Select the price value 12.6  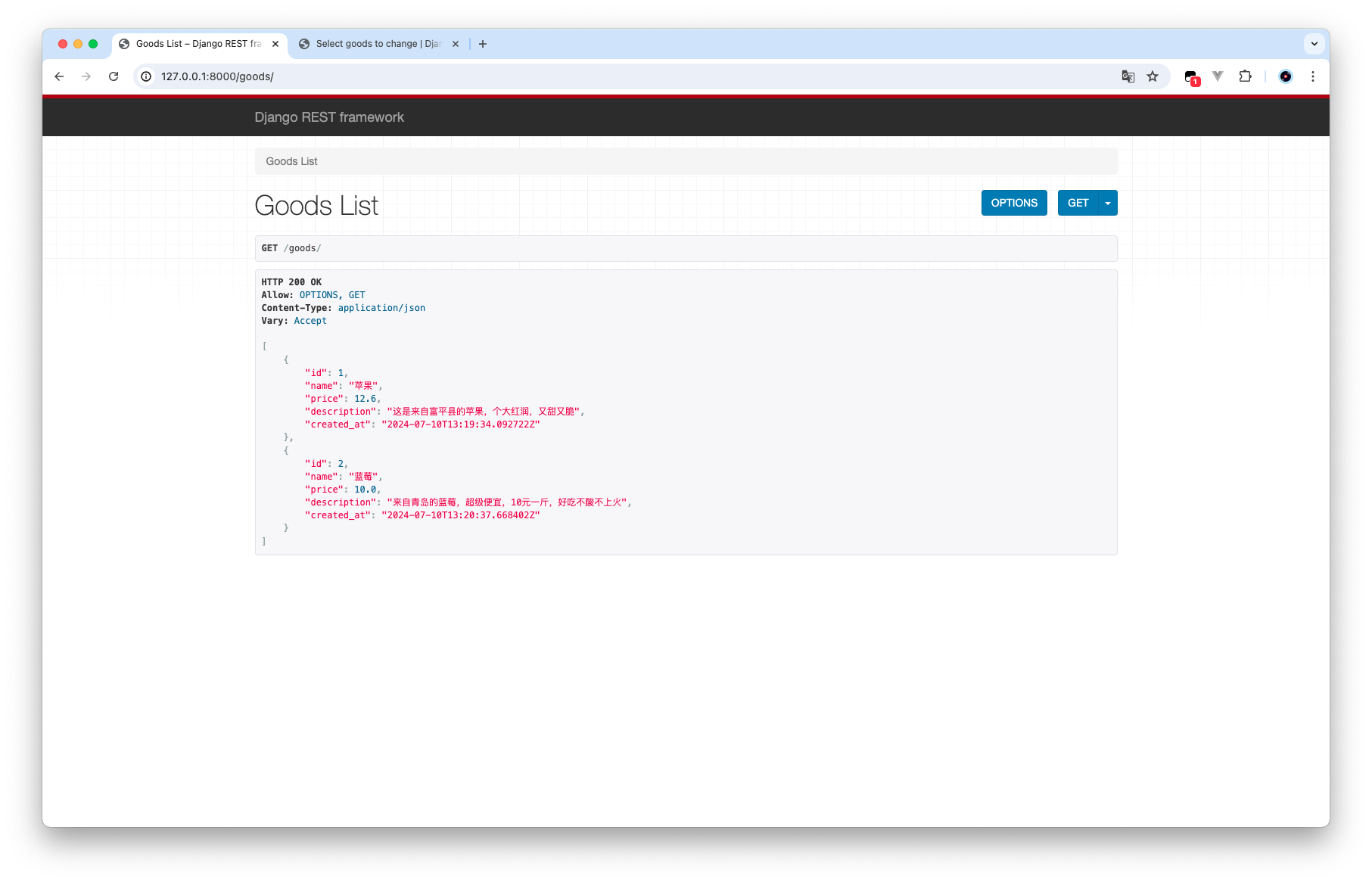(x=365, y=399)
